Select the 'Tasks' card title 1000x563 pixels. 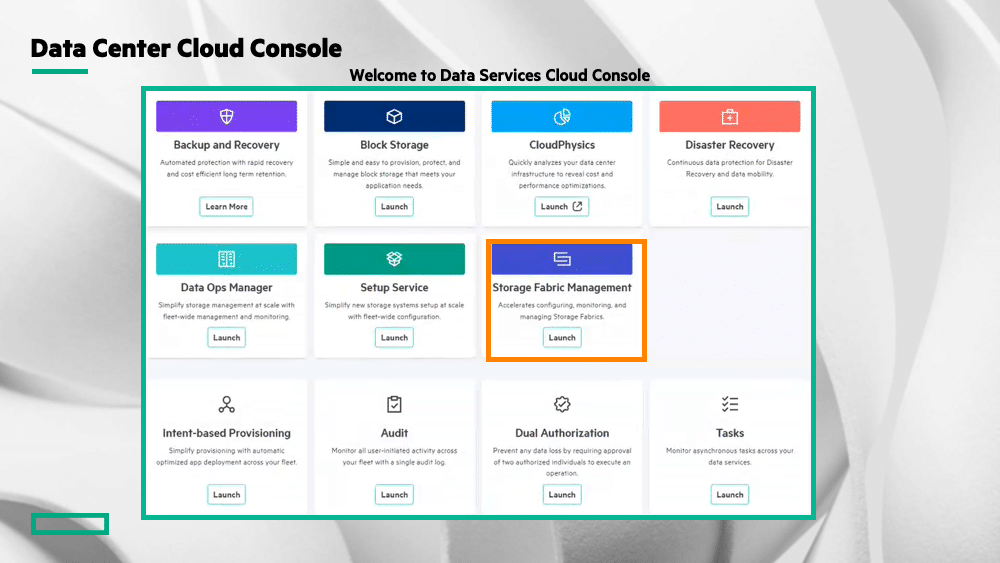[x=730, y=433]
